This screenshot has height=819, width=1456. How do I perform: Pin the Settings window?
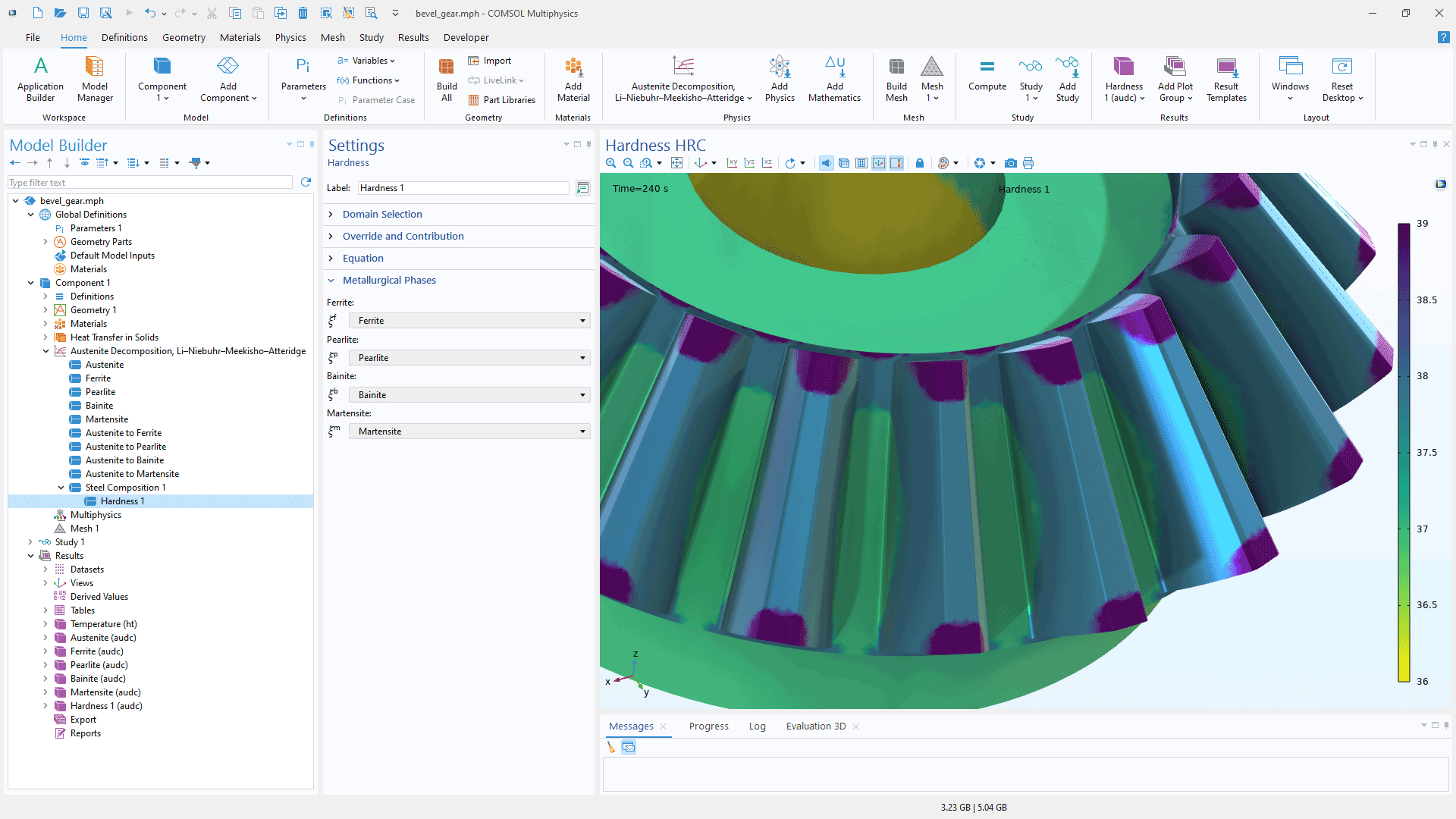pos(588,144)
